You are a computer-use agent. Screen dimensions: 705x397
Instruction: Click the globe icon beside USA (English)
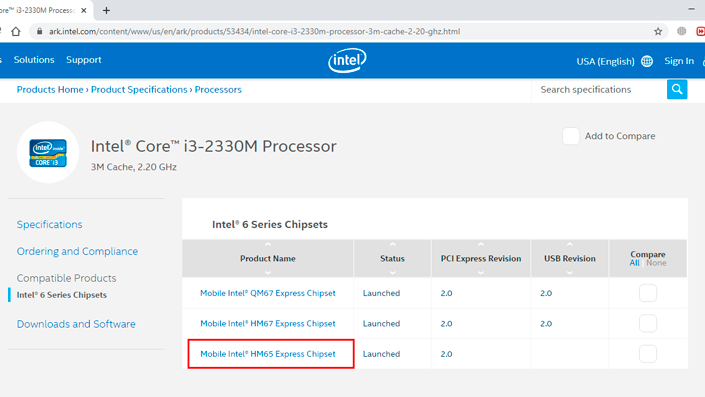point(647,61)
